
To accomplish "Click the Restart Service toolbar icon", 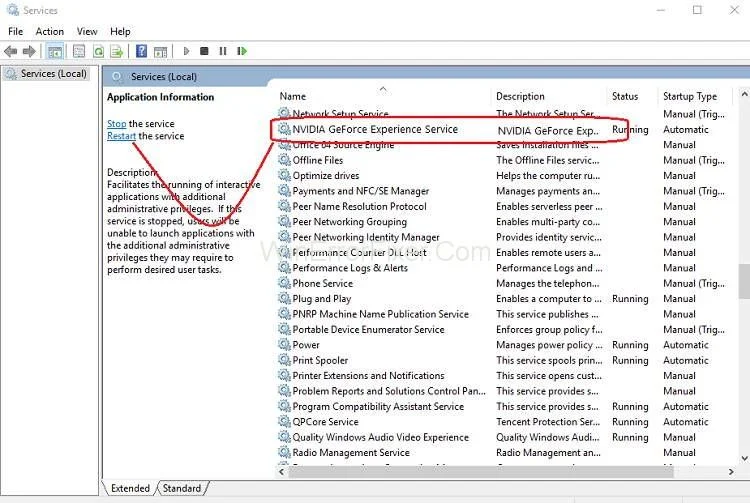I will coord(241,51).
